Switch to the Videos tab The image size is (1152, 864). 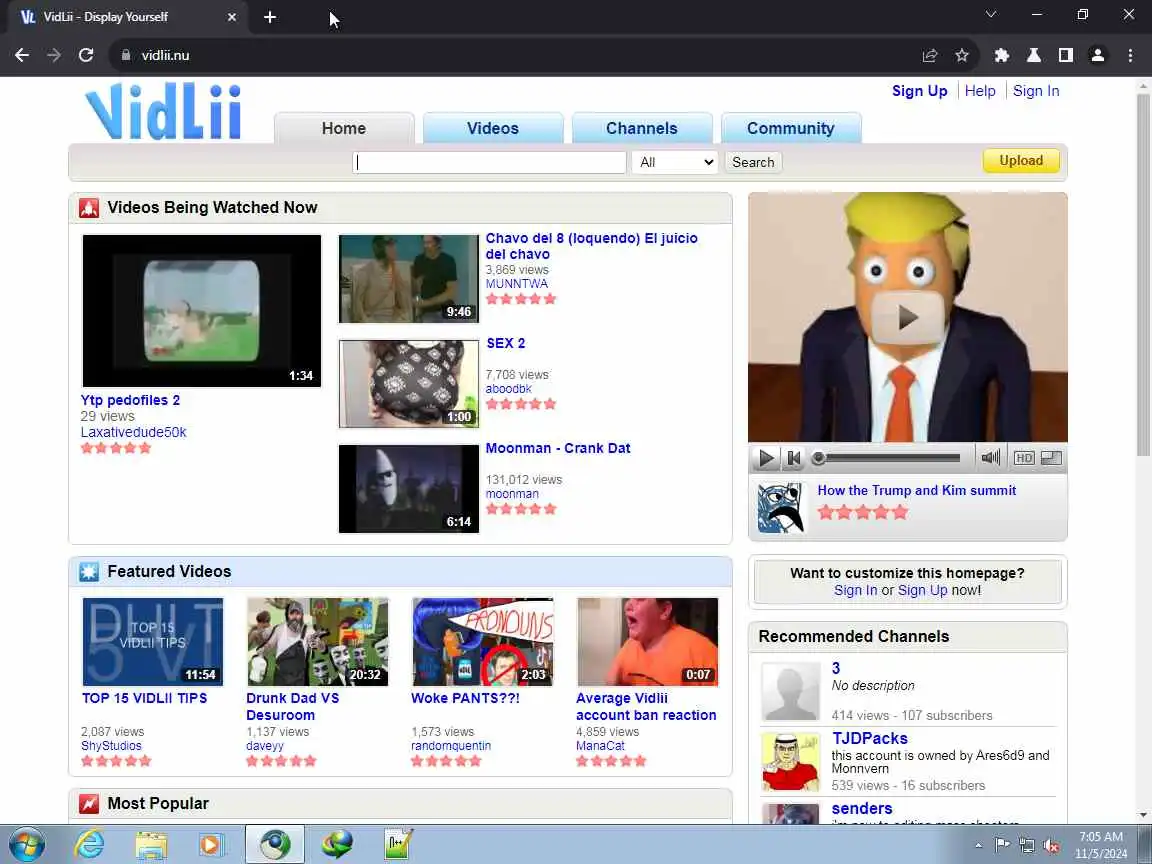(493, 128)
